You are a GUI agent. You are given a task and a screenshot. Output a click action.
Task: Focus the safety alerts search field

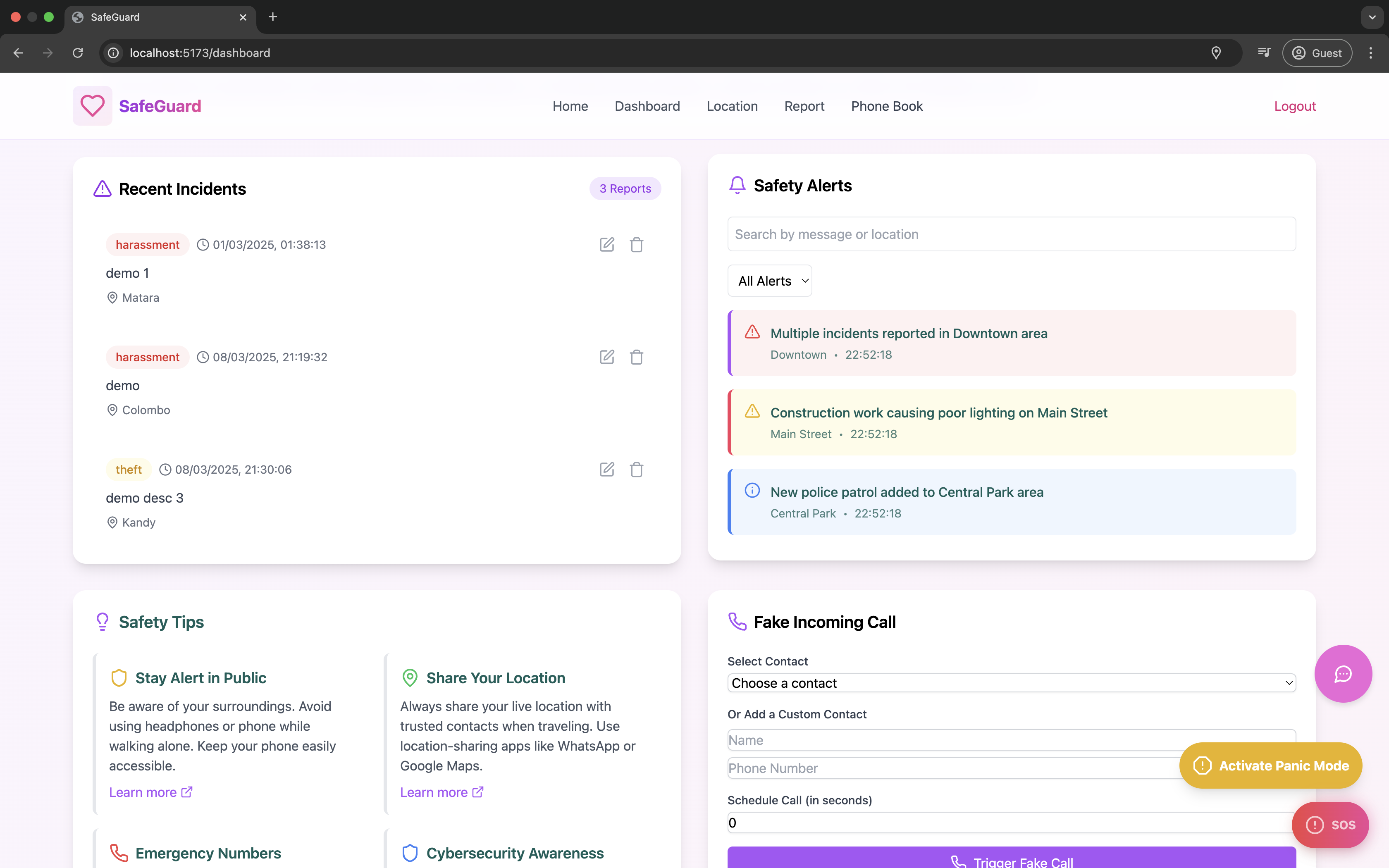tap(1011, 234)
